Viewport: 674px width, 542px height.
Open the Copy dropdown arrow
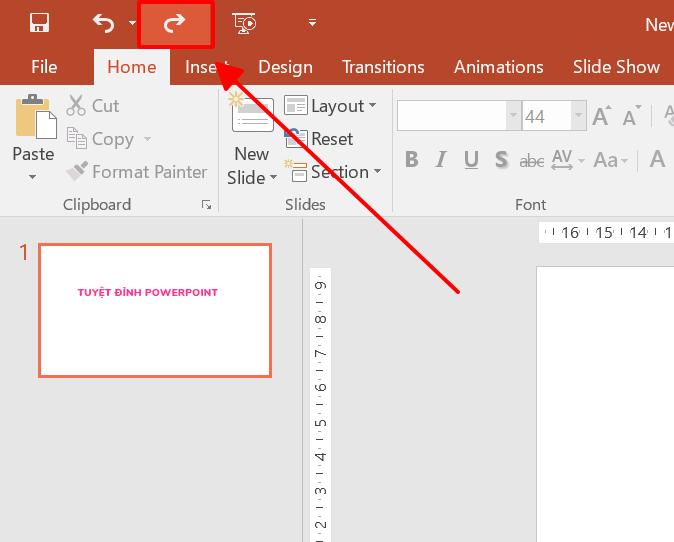click(x=147, y=139)
